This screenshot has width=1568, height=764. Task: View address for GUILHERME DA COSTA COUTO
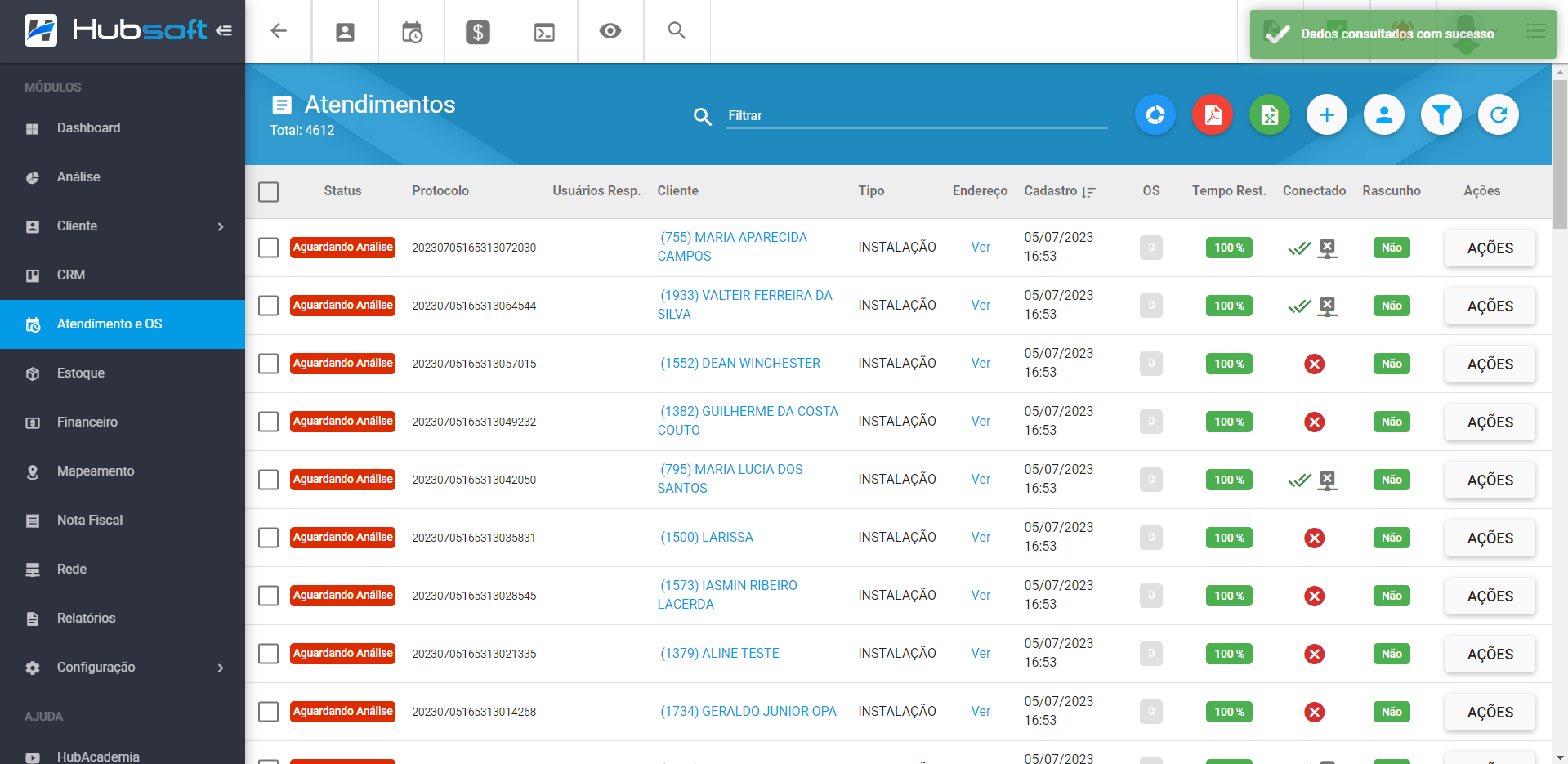click(x=981, y=422)
